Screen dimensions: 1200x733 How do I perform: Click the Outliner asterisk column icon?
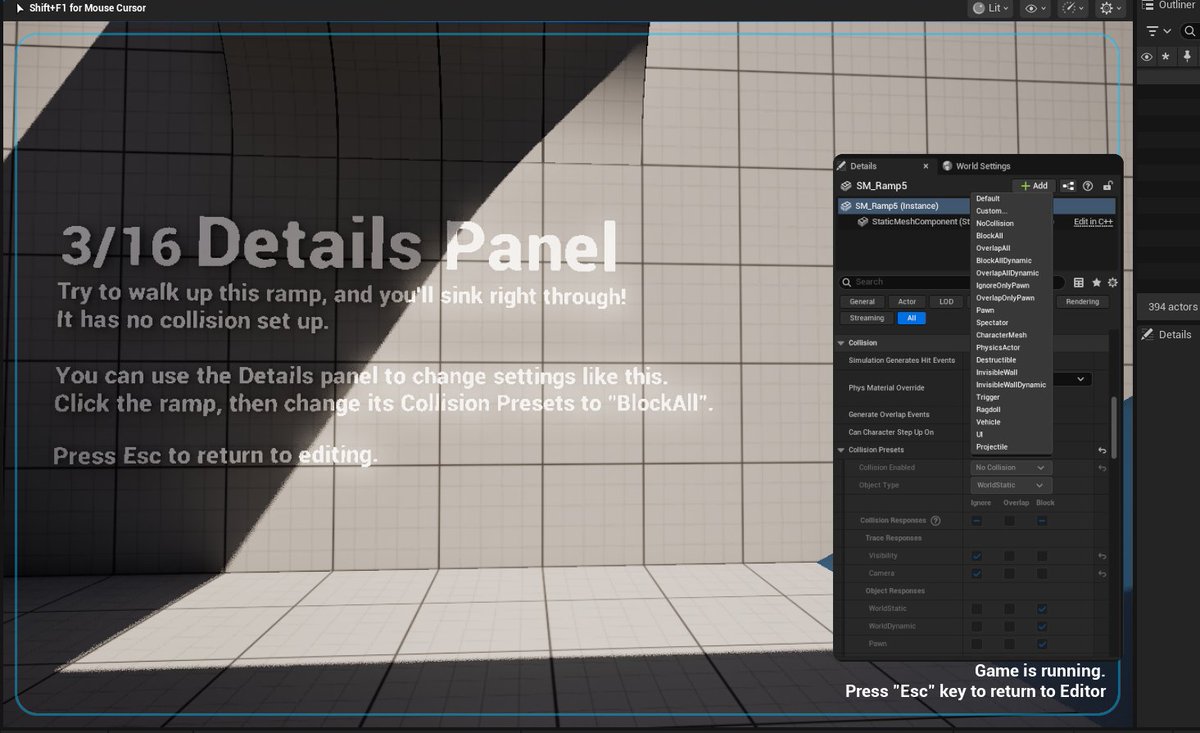1166,58
